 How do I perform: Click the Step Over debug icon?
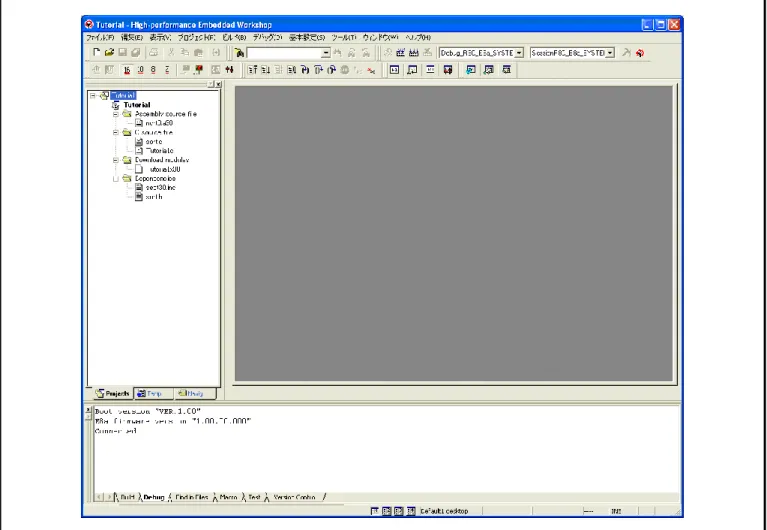click(x=318, y=70)
